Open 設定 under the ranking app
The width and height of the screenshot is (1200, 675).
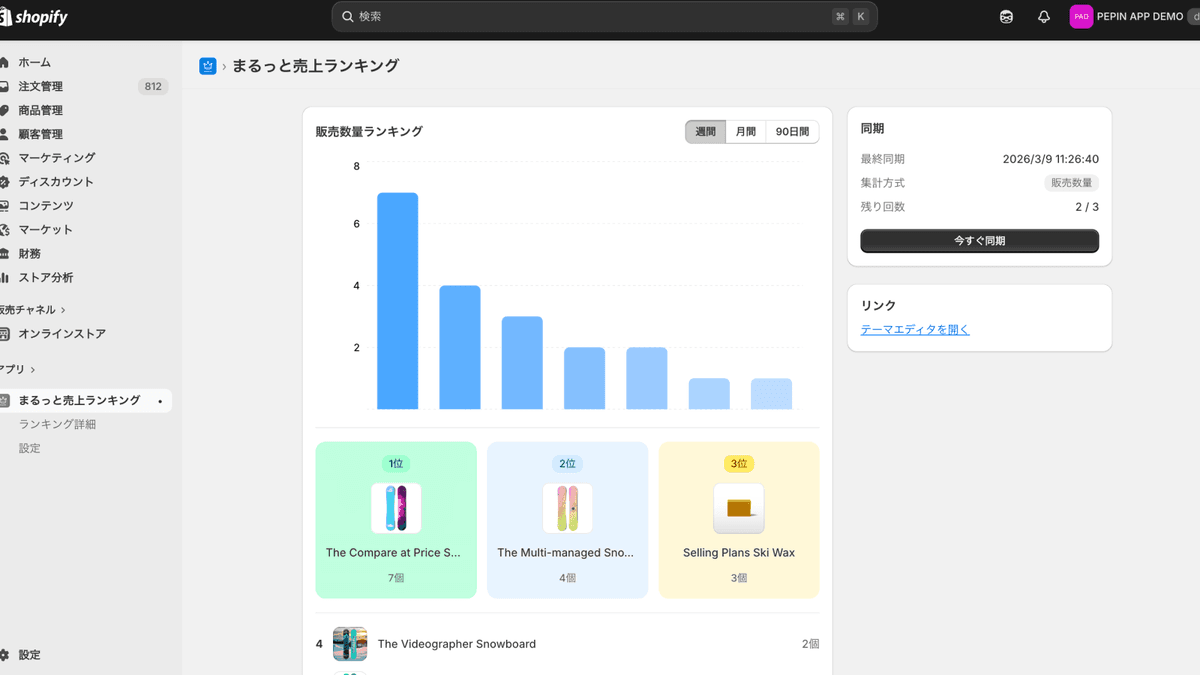point(29,447)
